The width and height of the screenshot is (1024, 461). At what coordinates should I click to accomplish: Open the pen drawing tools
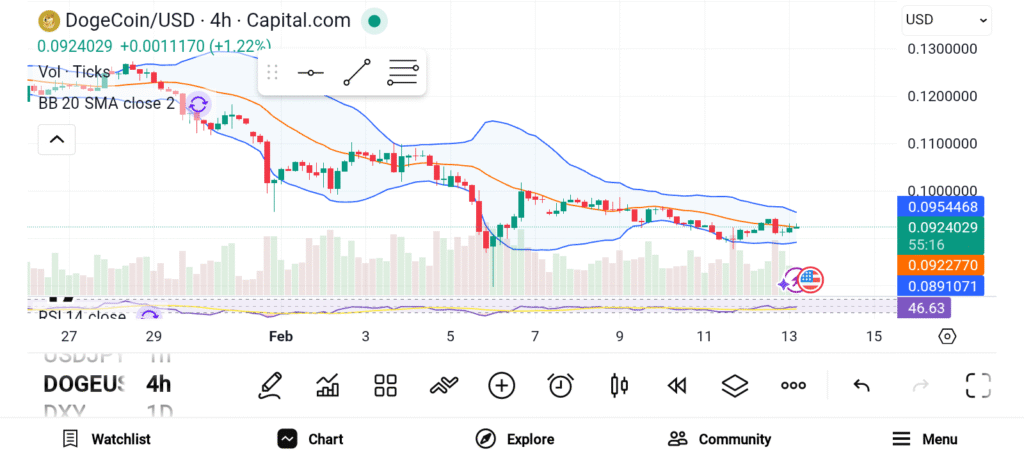tap(270, 385)
